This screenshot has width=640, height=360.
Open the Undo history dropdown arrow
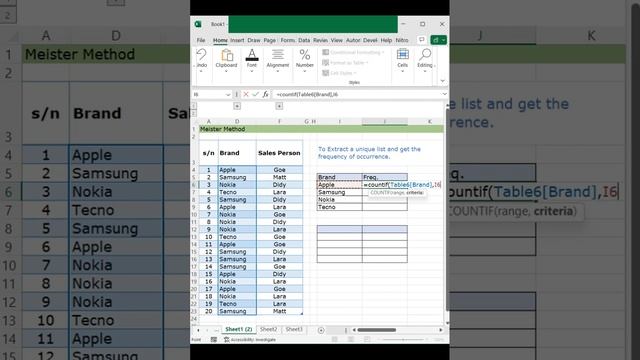201,71
